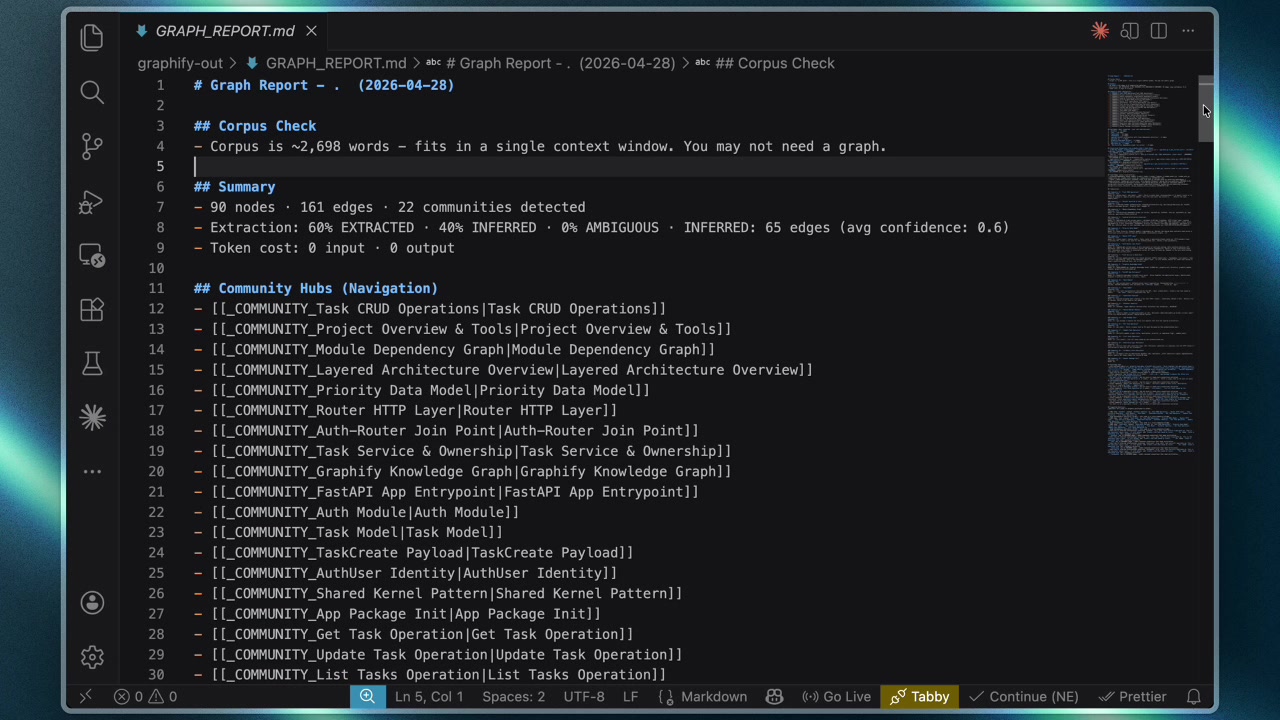The width and height of the screenshot is (1280, 720).
Task: Open editor More Actions menu
Action: [1188, 31]
